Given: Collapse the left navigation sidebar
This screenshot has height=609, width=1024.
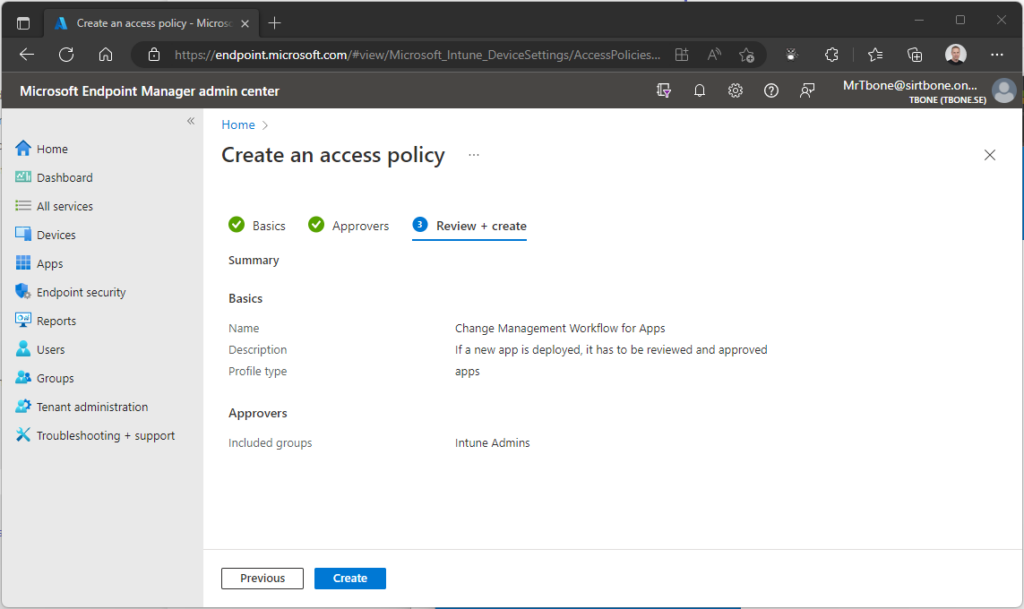Looking at the screenshot, I should (x=191, y=121).
